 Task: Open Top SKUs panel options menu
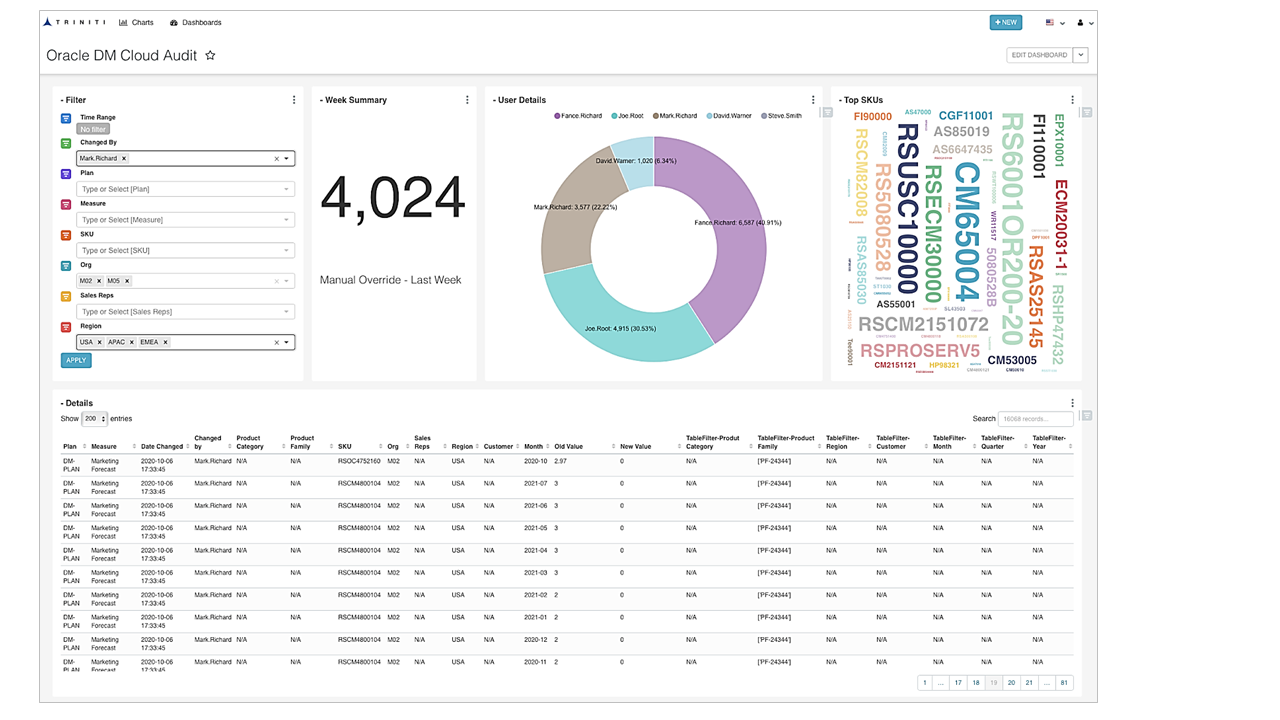click(x=1073, y=100)
